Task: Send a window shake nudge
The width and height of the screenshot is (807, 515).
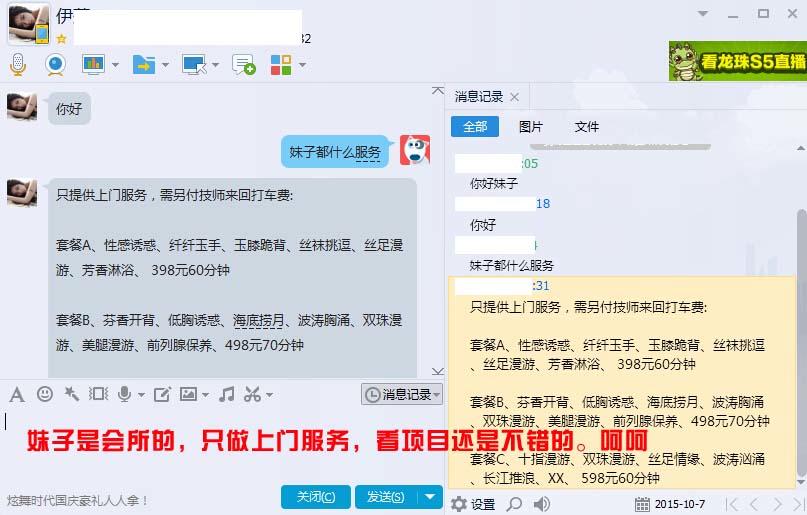Action: coord(72,394)
